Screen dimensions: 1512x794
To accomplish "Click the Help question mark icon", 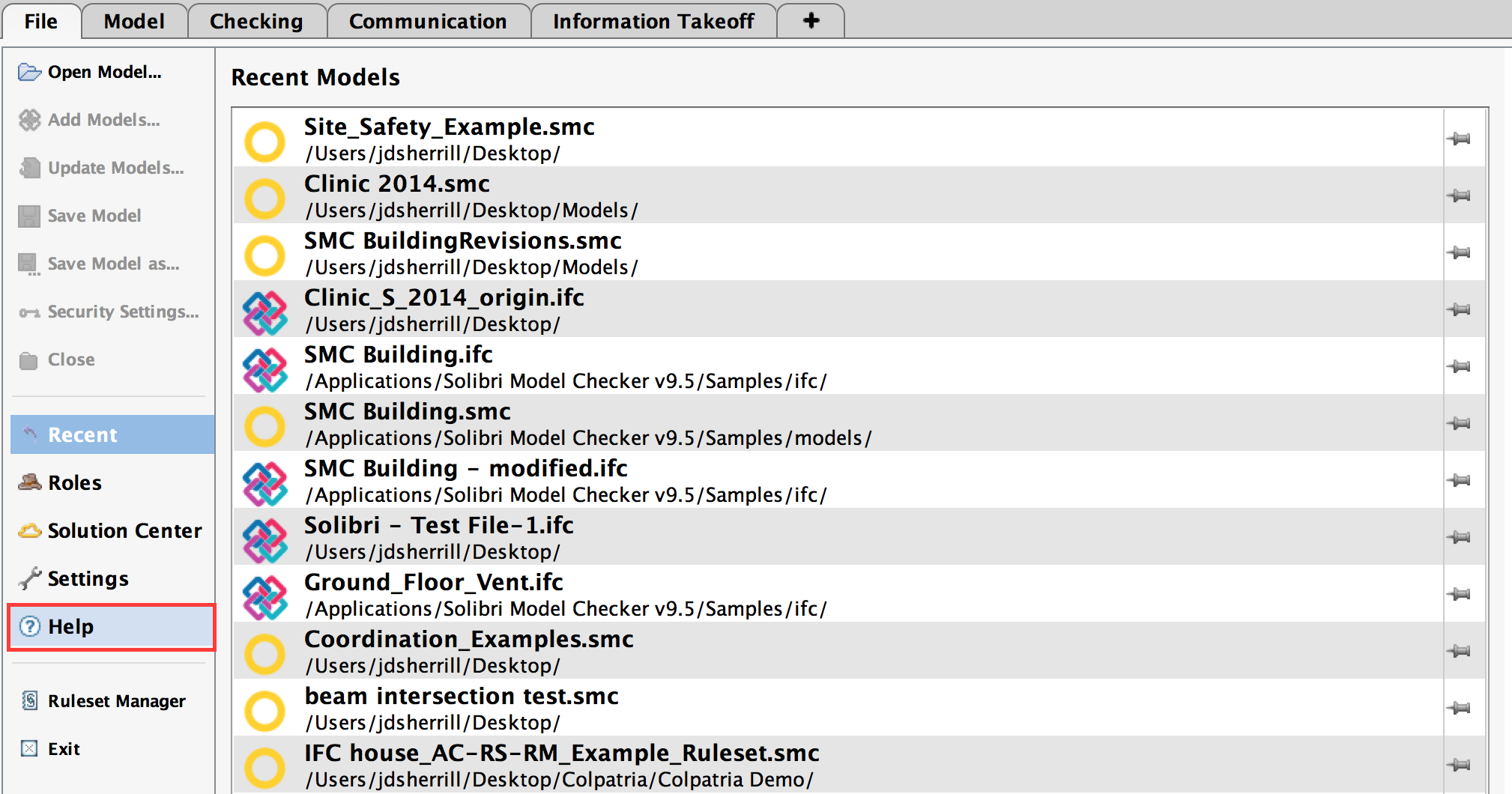I will [x=29, y=626].
